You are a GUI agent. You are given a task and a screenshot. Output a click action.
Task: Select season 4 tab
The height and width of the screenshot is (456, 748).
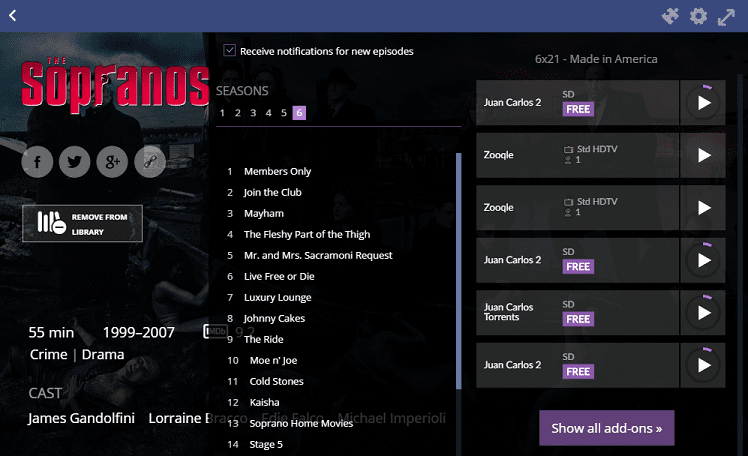269,113
